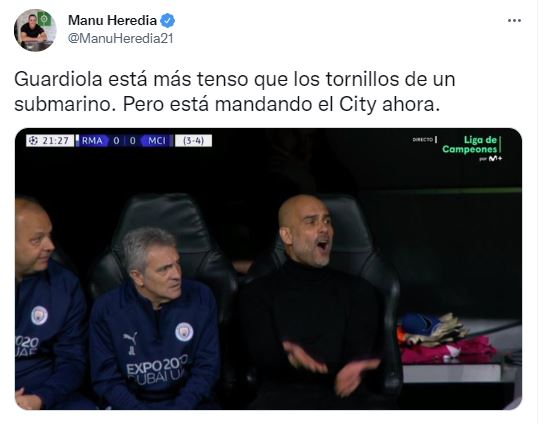Open the three-dot more options menu
This screenshot has height=424, width=544.
514,21
